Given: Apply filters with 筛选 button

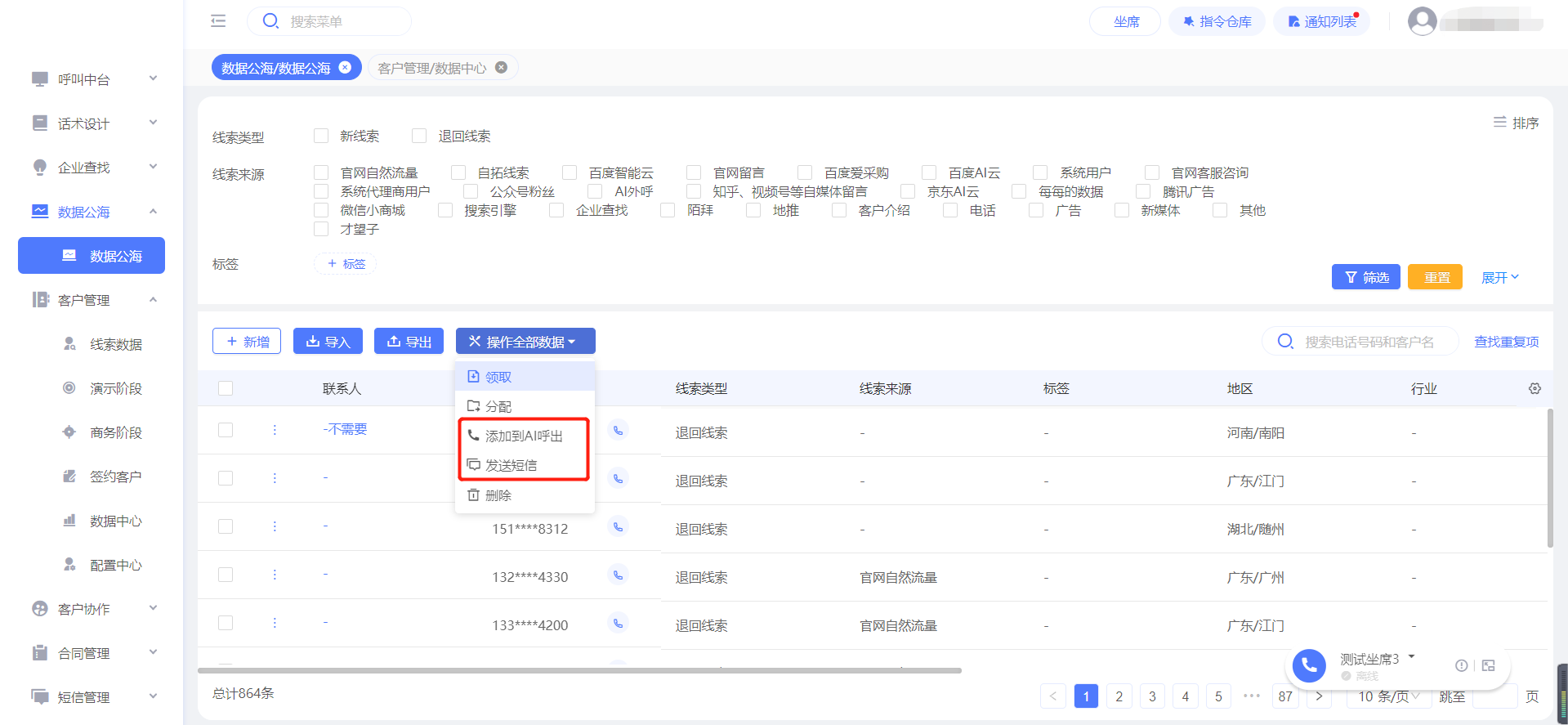Looking at the screenshot, I should pos(1366,277).
